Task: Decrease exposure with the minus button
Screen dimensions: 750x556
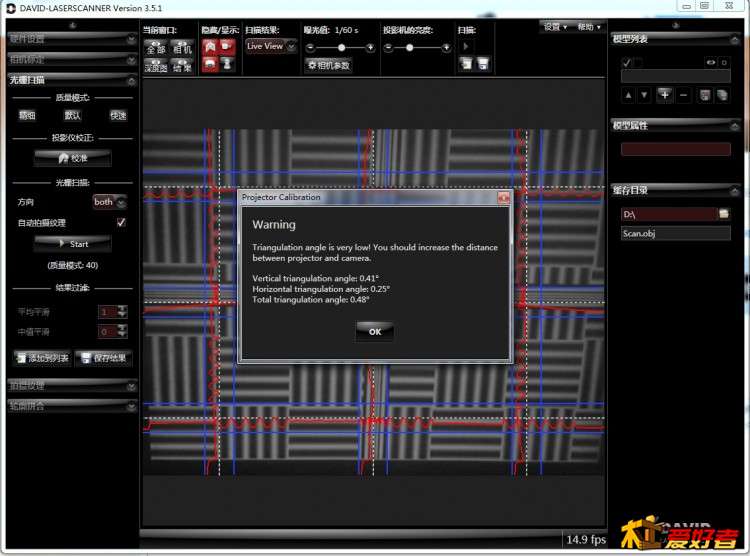Action: click(x=310, y=47)
